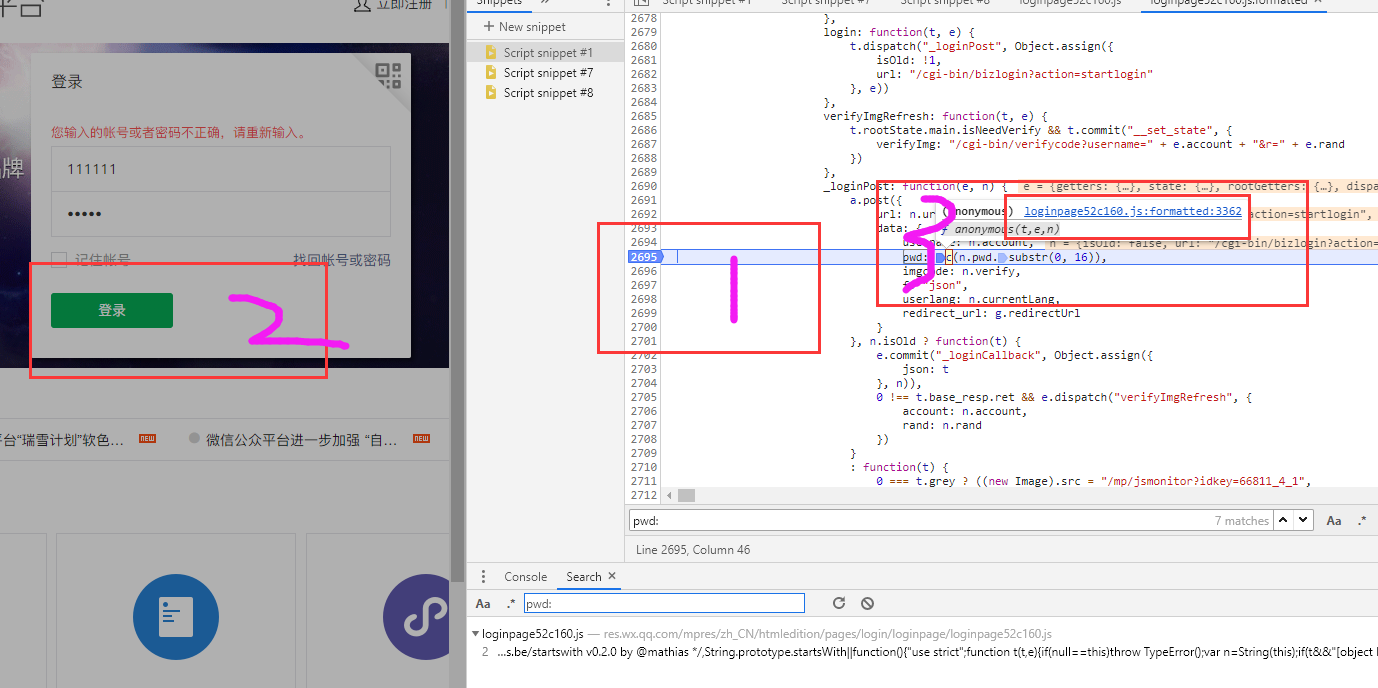Click the purple link circle icon
Image resolution: width=1378 pixels, height=688 pixels.
coord(418,618)
